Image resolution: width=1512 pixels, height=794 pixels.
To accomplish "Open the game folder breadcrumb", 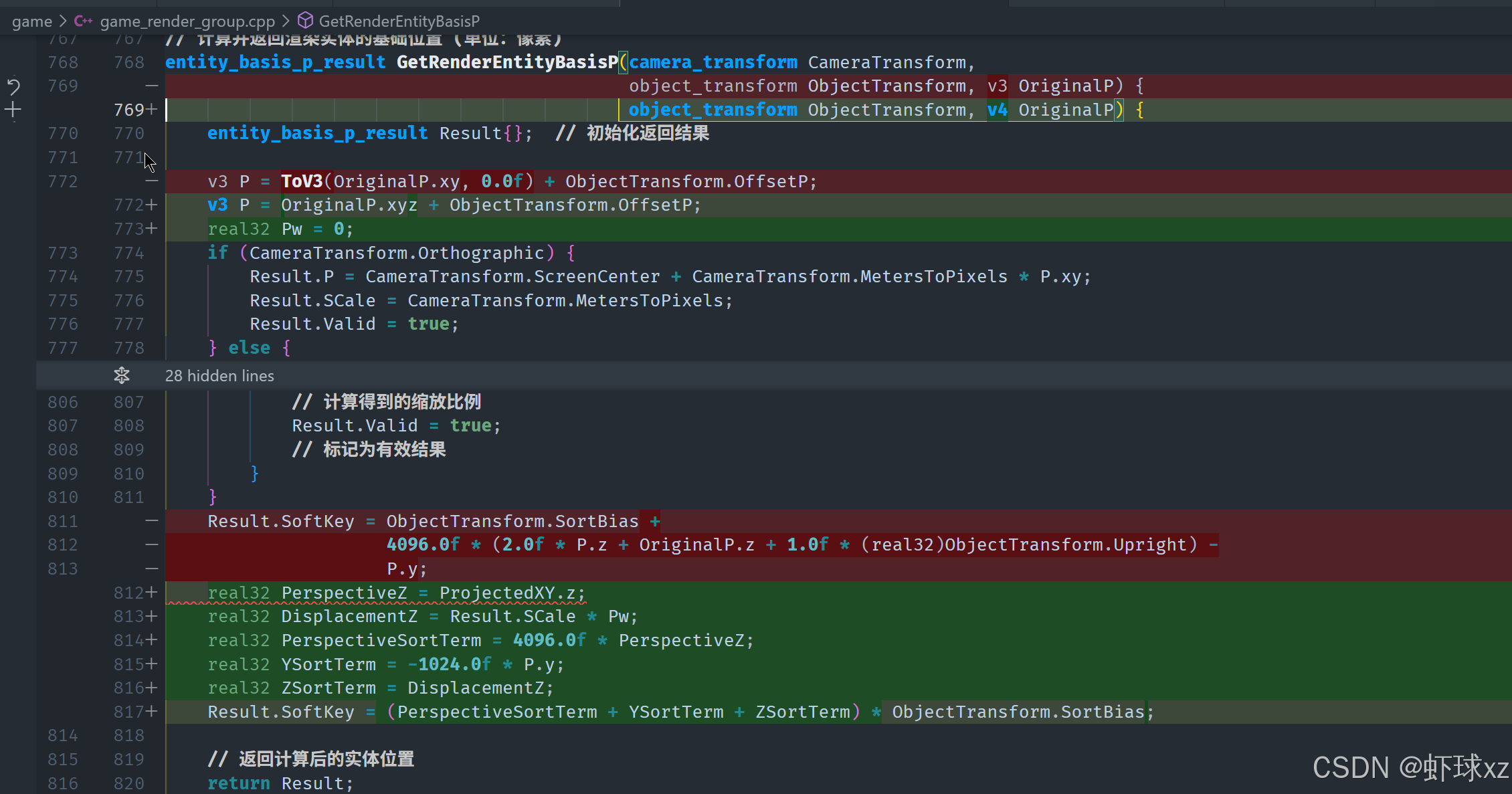I will tap(31, 21).
